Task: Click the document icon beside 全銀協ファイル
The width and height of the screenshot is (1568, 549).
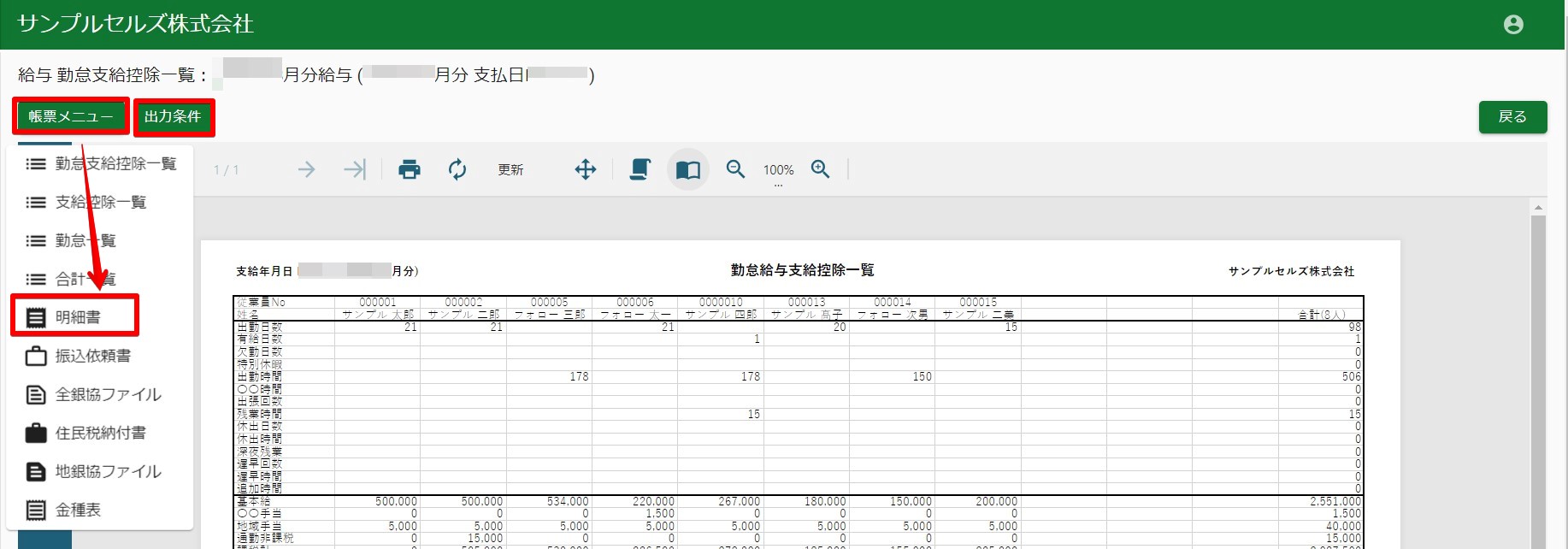Action: tap(36, 394)
